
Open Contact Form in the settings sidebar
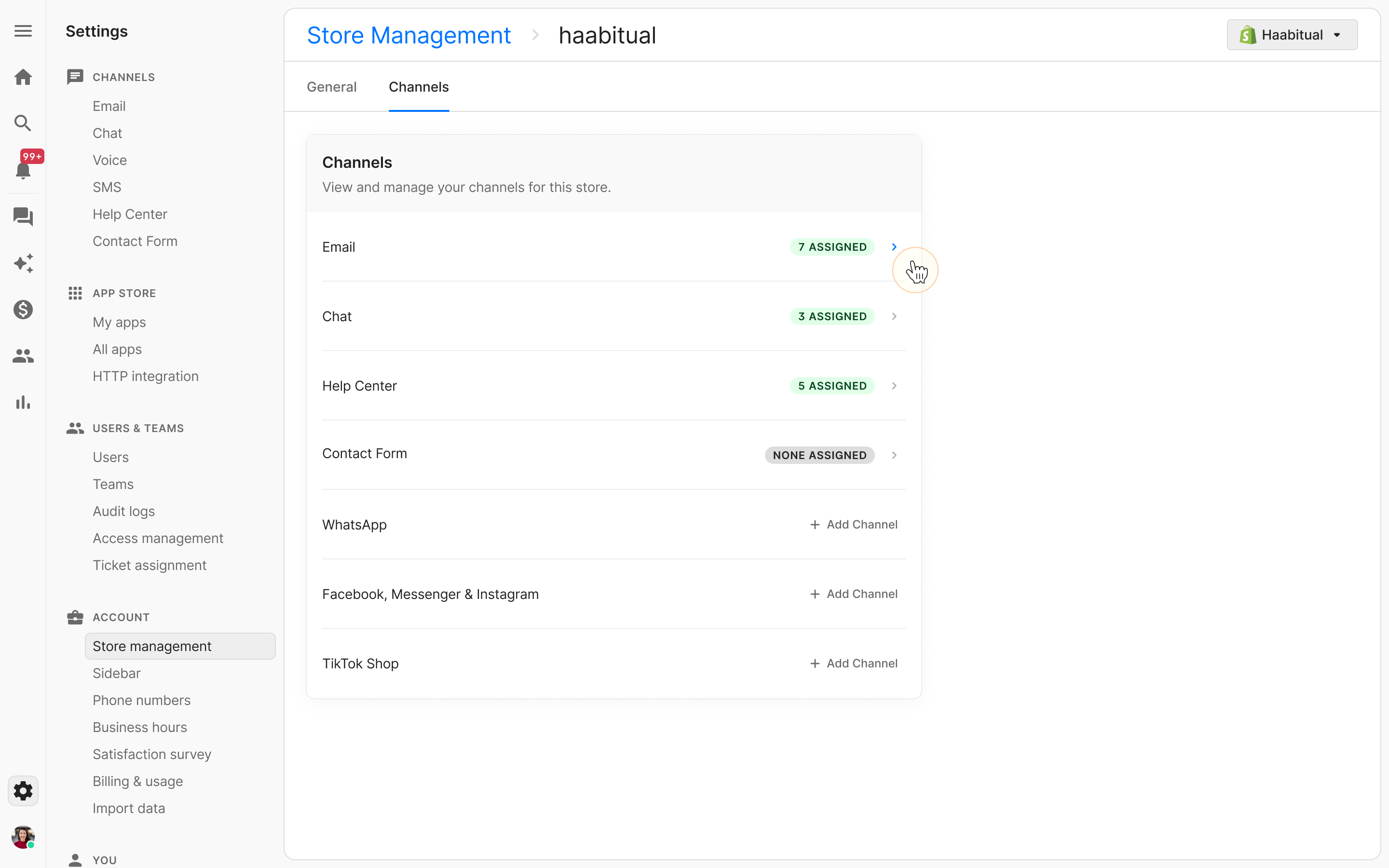[x=135, y=241]
